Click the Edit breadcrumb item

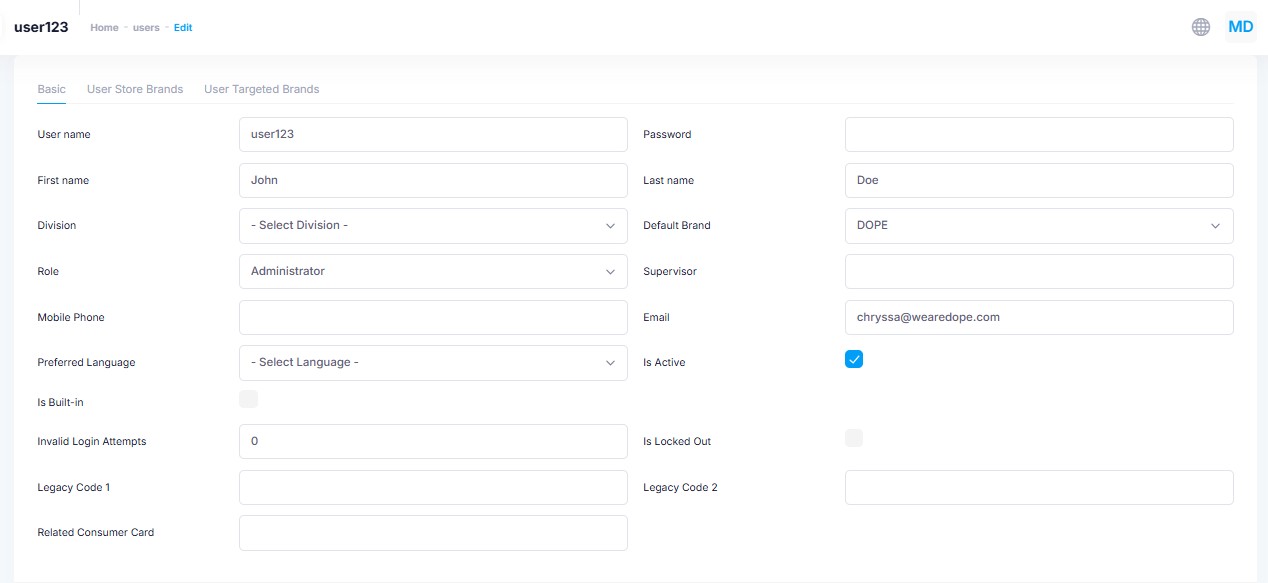click(x=183, y=28)
